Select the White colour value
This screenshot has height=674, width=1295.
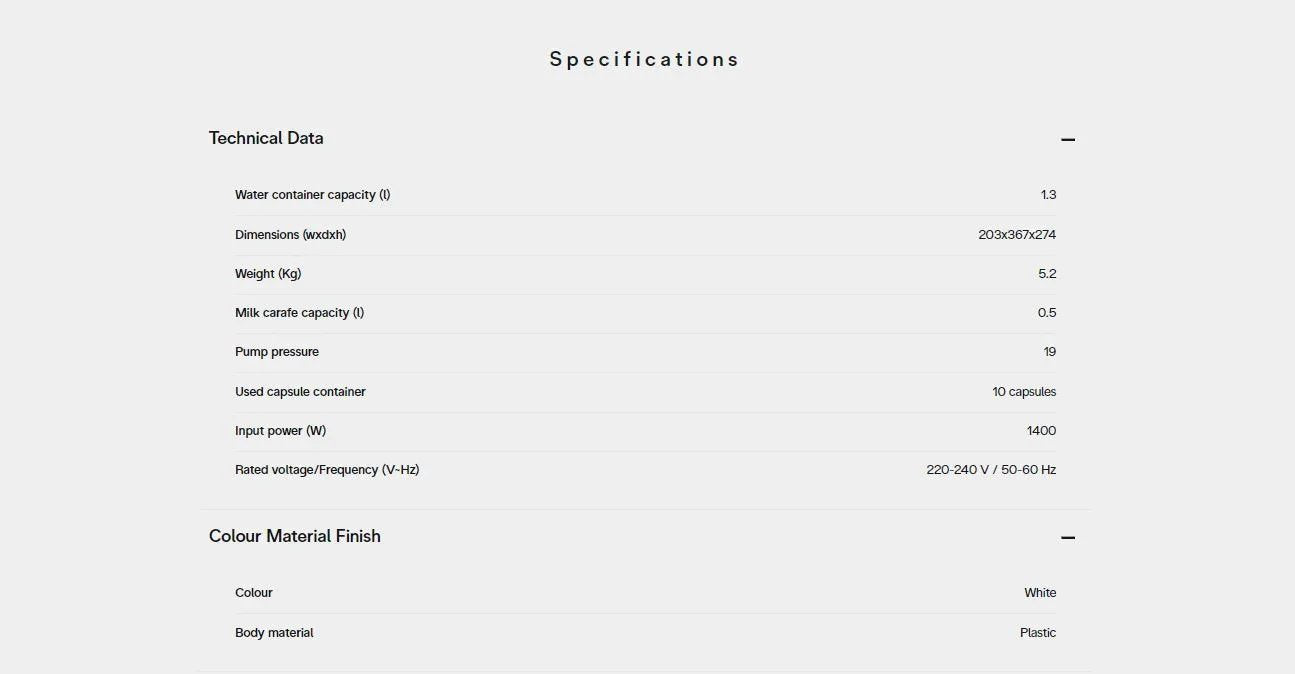[1040, 593]
